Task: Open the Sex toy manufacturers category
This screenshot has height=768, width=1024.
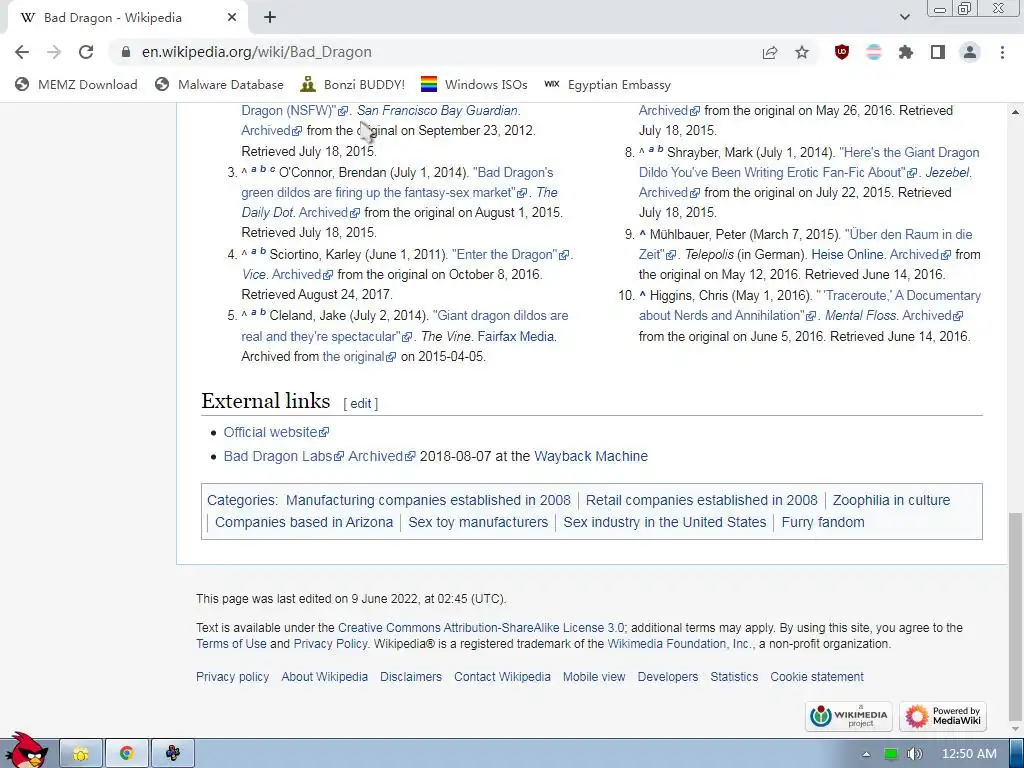Action: click(x=478, y=522)
